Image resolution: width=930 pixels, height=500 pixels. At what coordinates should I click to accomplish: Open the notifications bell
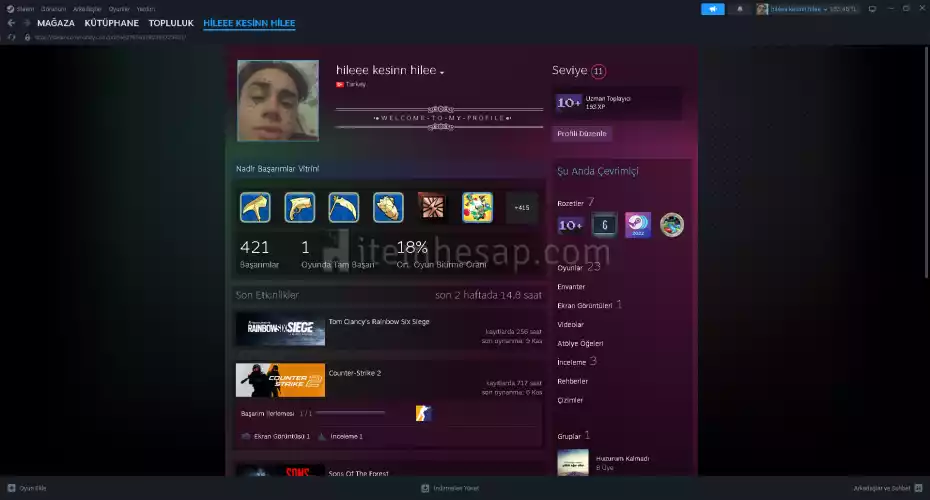pos(740,9)
